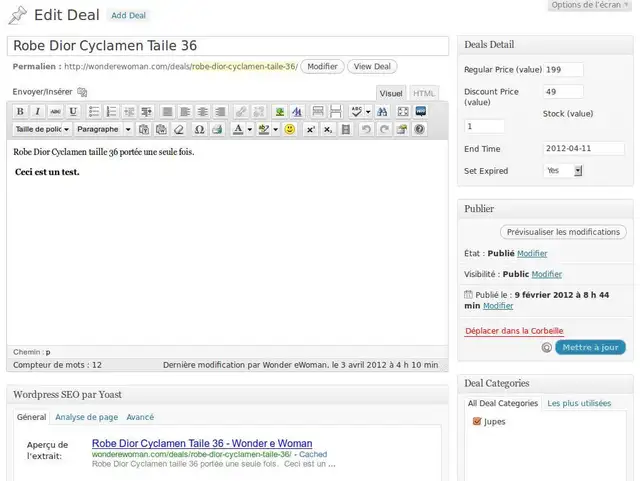The width and height of the screenshot is (640, 481).
Task: Edit État status via Modifier link
Action: pyautogui.click(x=532, y=254)
